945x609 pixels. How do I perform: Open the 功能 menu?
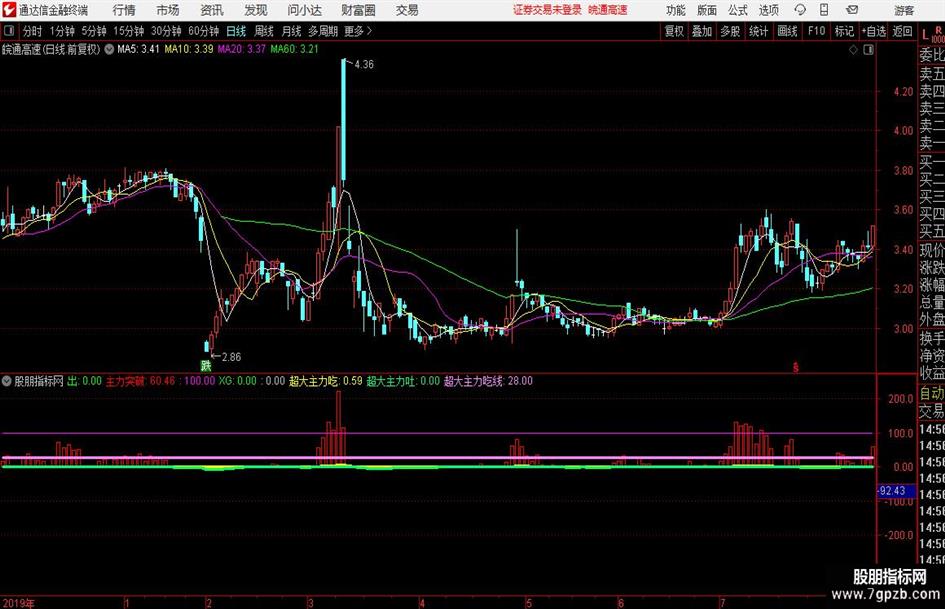pyautogui.click(x=676, y=10)
